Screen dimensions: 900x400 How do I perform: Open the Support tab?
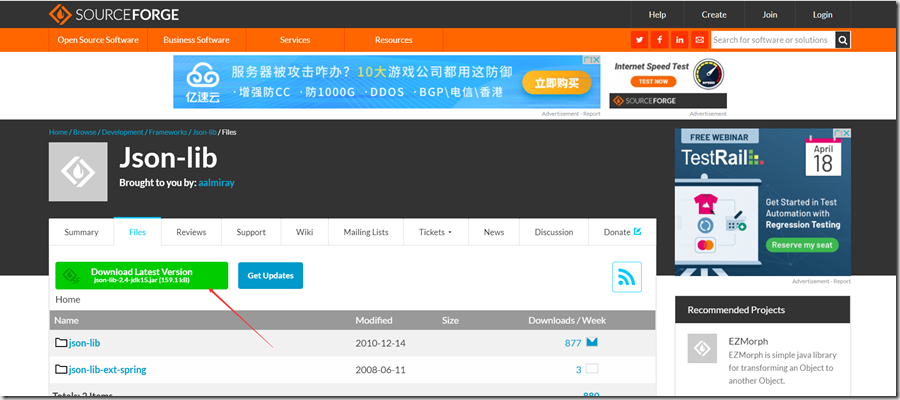coord(251,232)
